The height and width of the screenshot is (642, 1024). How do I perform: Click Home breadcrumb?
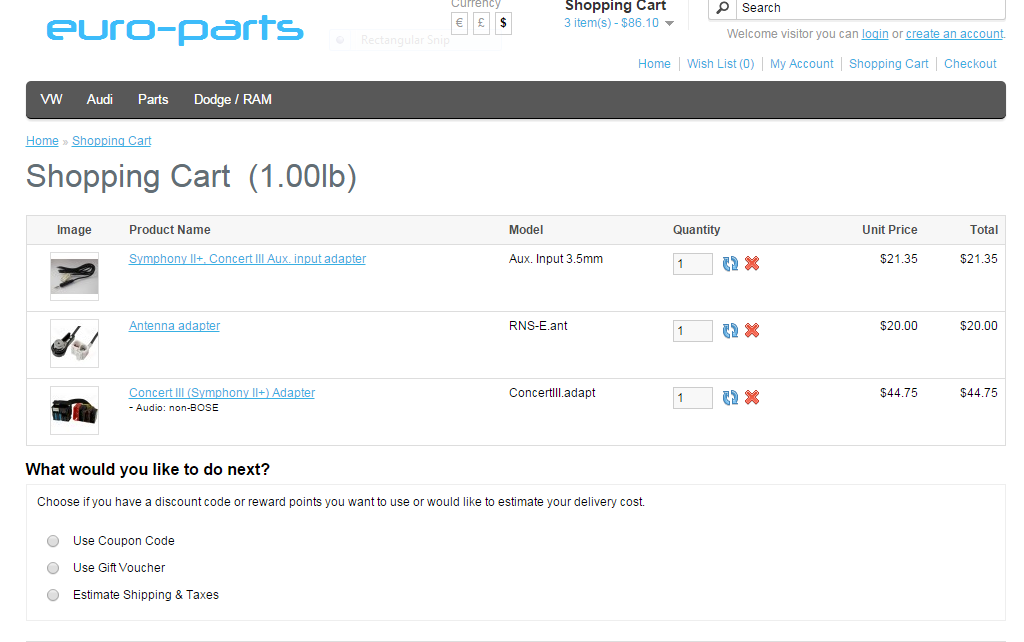(x=42, y=140)
